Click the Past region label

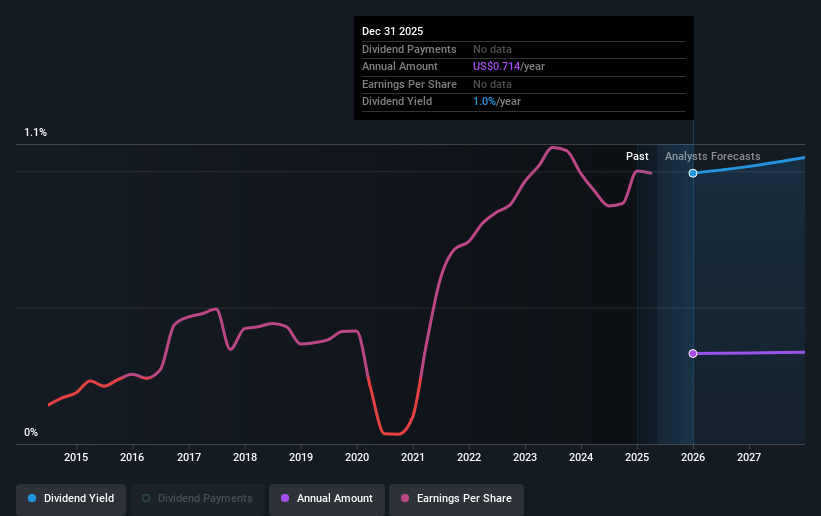coord(637,156)
